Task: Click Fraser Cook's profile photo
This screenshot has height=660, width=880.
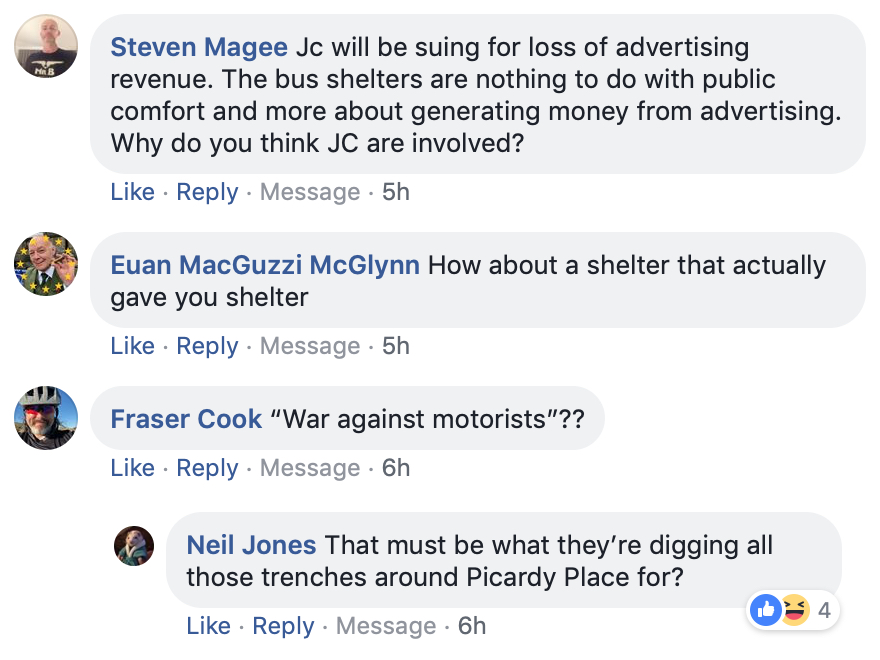Action: point(46,417)
